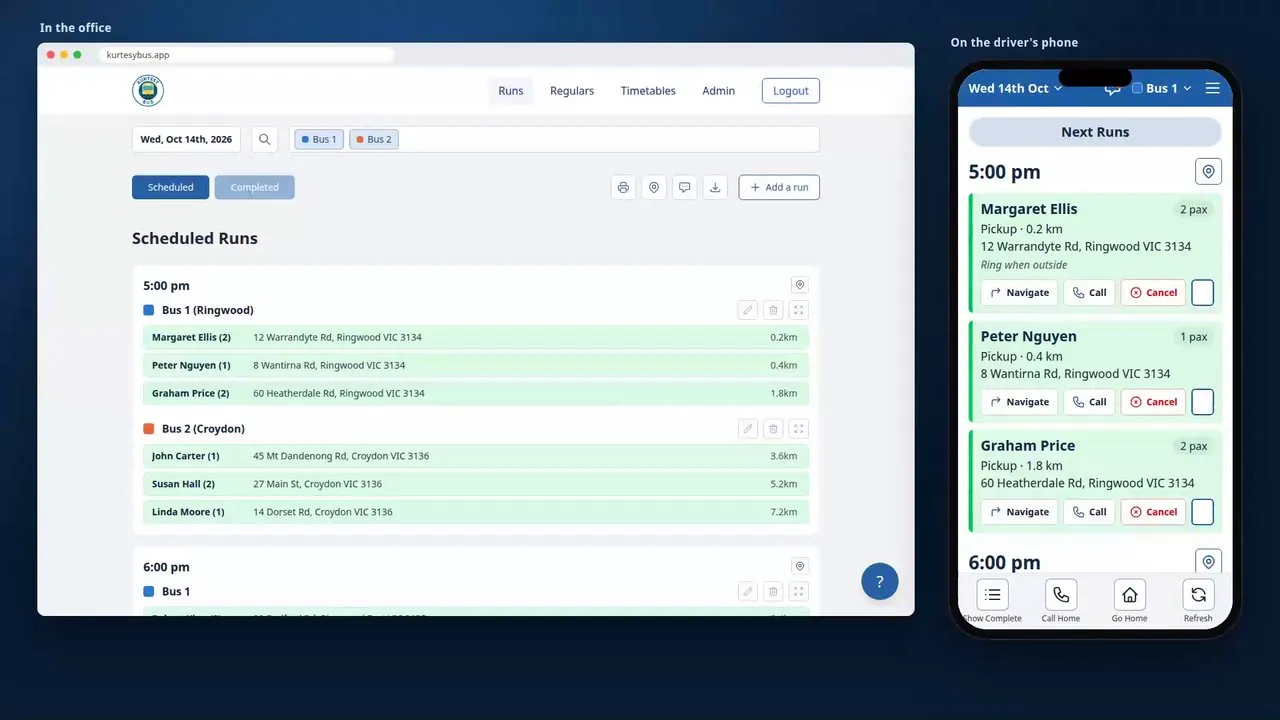
Task: Click the Bus 2 filter tag in the filter bar
Action: point(374,140)
